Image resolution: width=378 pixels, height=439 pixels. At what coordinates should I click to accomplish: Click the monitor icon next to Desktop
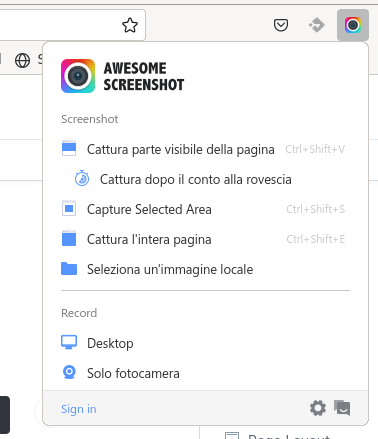[x=69, y=342]
